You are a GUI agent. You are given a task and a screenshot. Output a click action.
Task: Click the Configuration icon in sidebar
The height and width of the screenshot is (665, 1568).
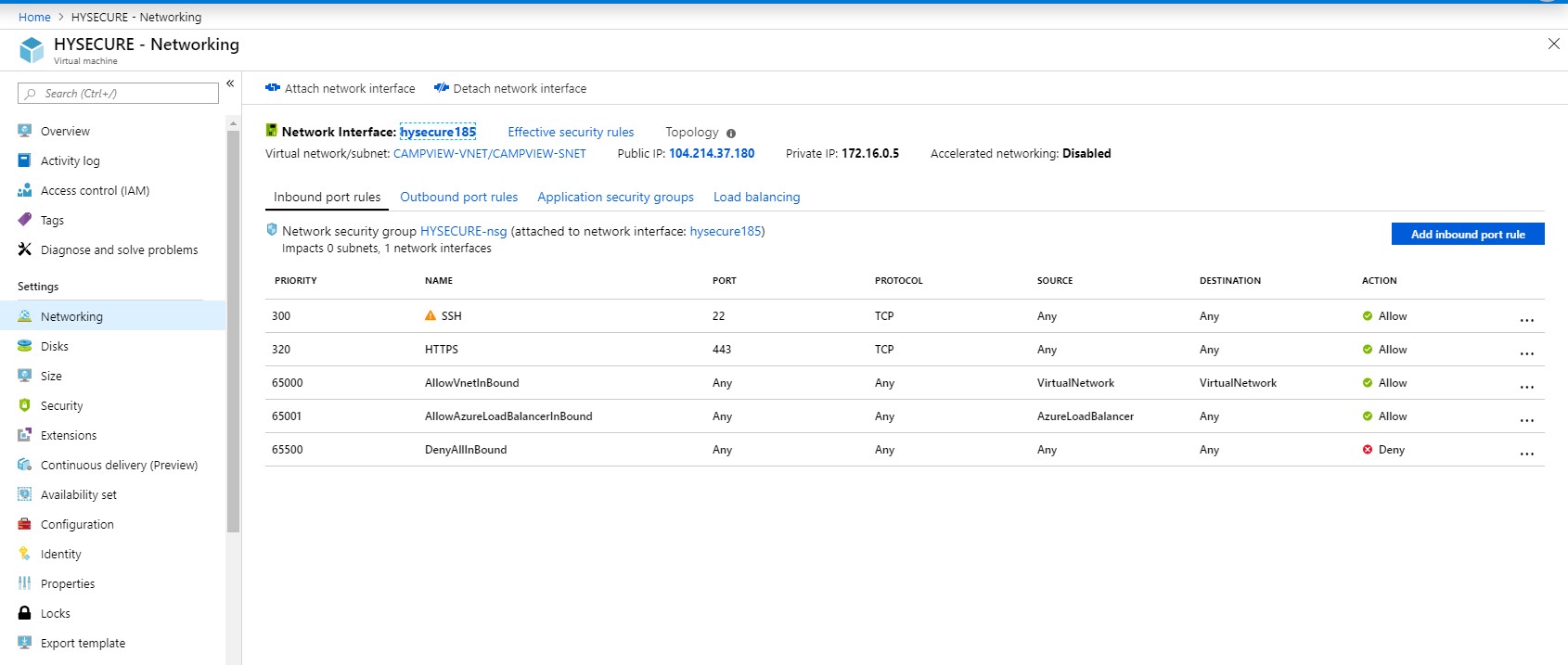click(x=25, y=524)
